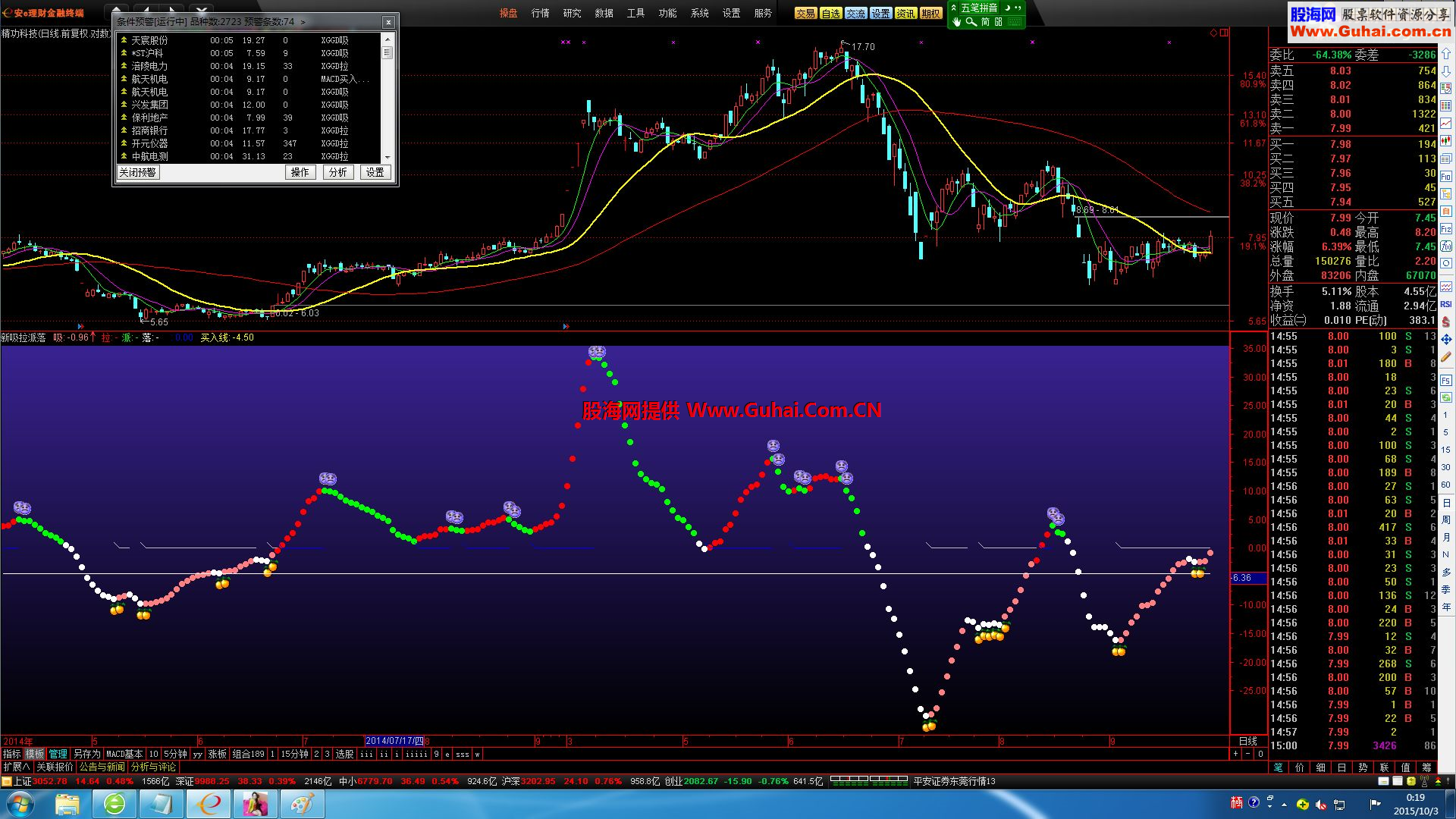Screen dimensions: 1456x819
Task: Click the 分析 button in alert dialog
Action: click(x=337, y=172)
